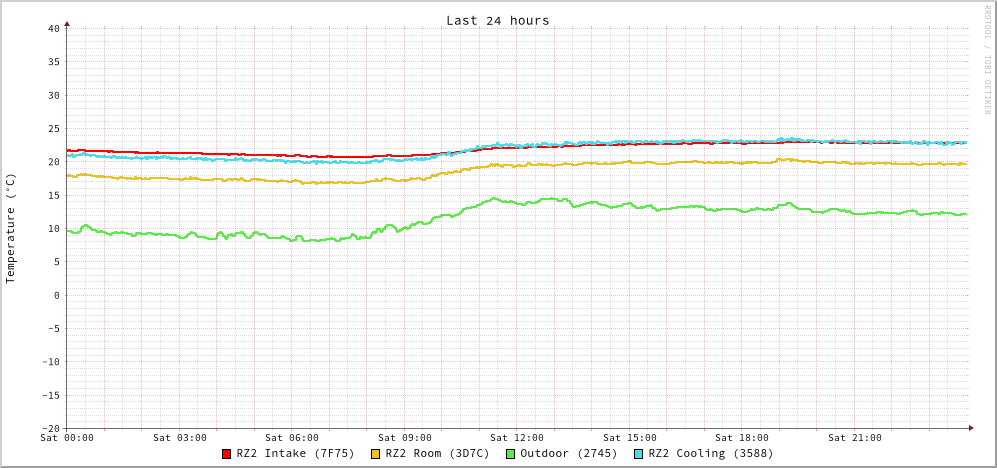
Task: Click the green Outdoor legend swatch
Action: [510, 454]
